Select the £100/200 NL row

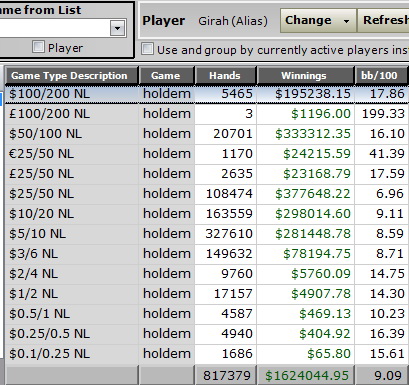tap(207, 114)
